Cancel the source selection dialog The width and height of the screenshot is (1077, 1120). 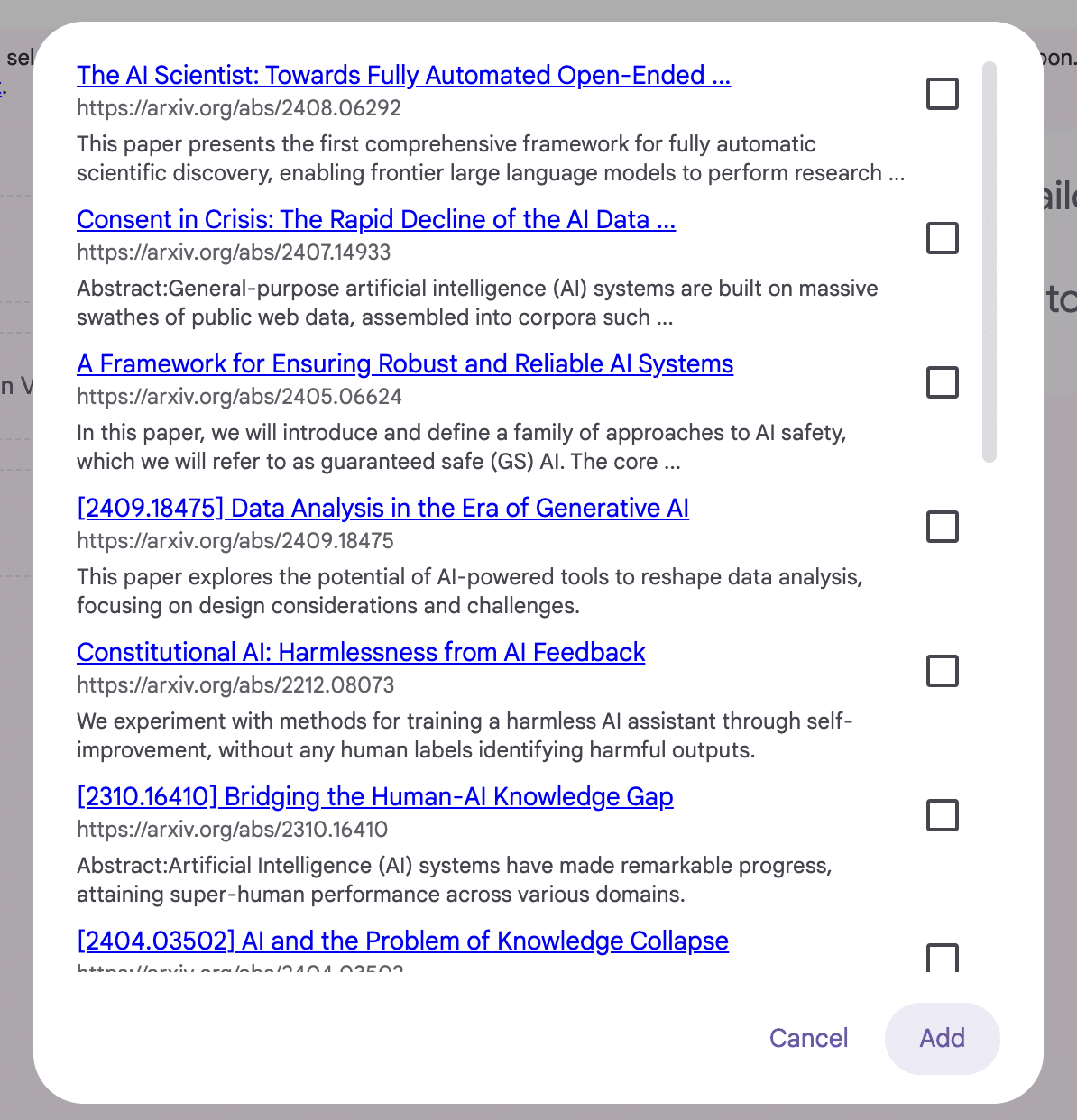808,1038
